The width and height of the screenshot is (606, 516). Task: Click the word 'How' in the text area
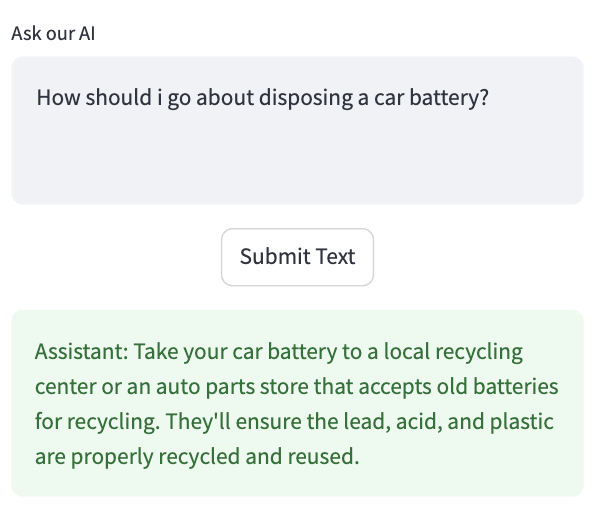click(x=56, y=99)
